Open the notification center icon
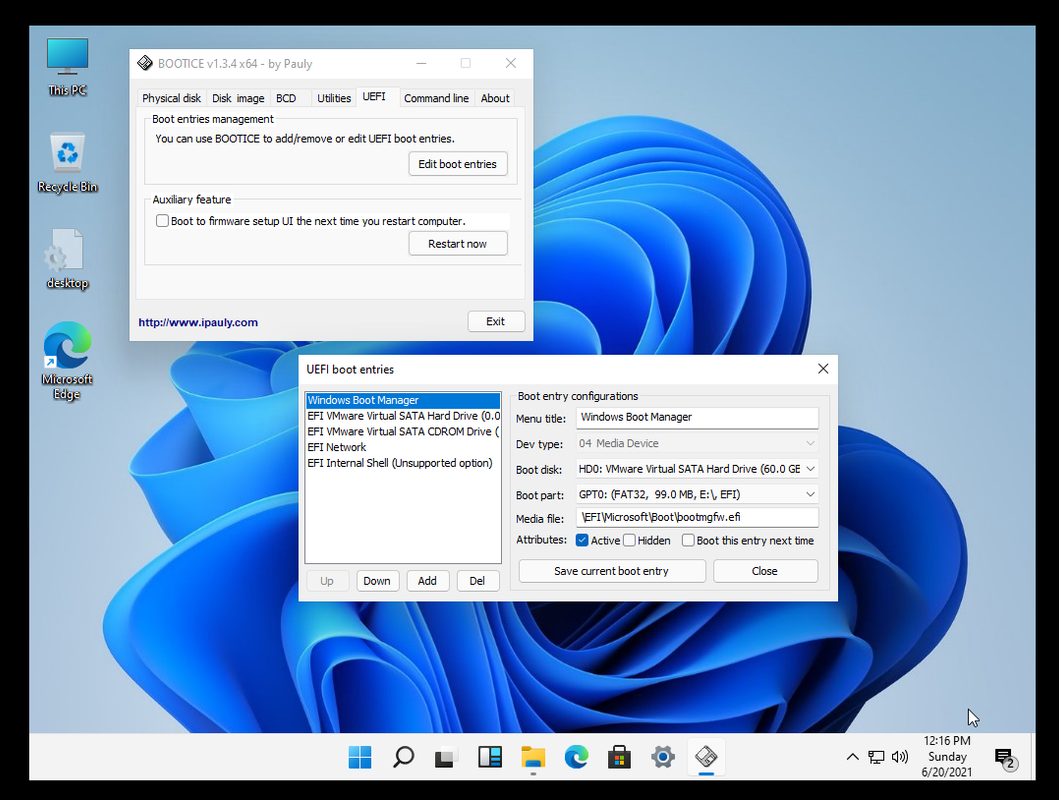 click(x=1005, y=758)
